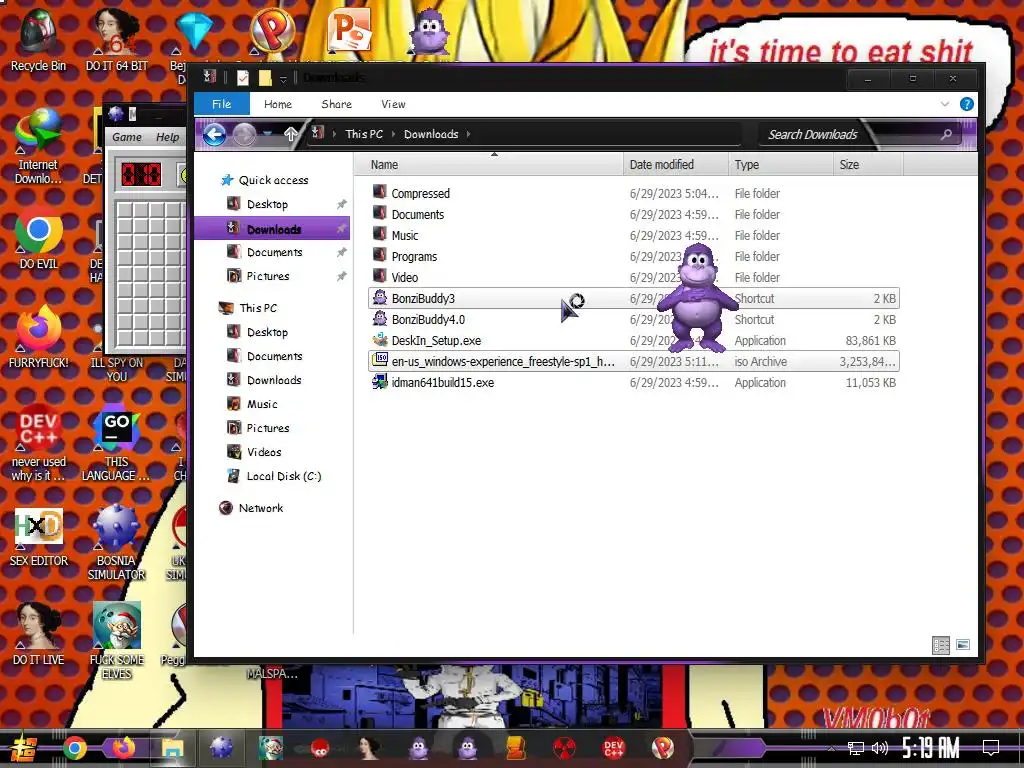The width and height of the screenshot is (1024, 768).
Task: Click the Firefox icon in the taskbar
Action: [123, 748]
